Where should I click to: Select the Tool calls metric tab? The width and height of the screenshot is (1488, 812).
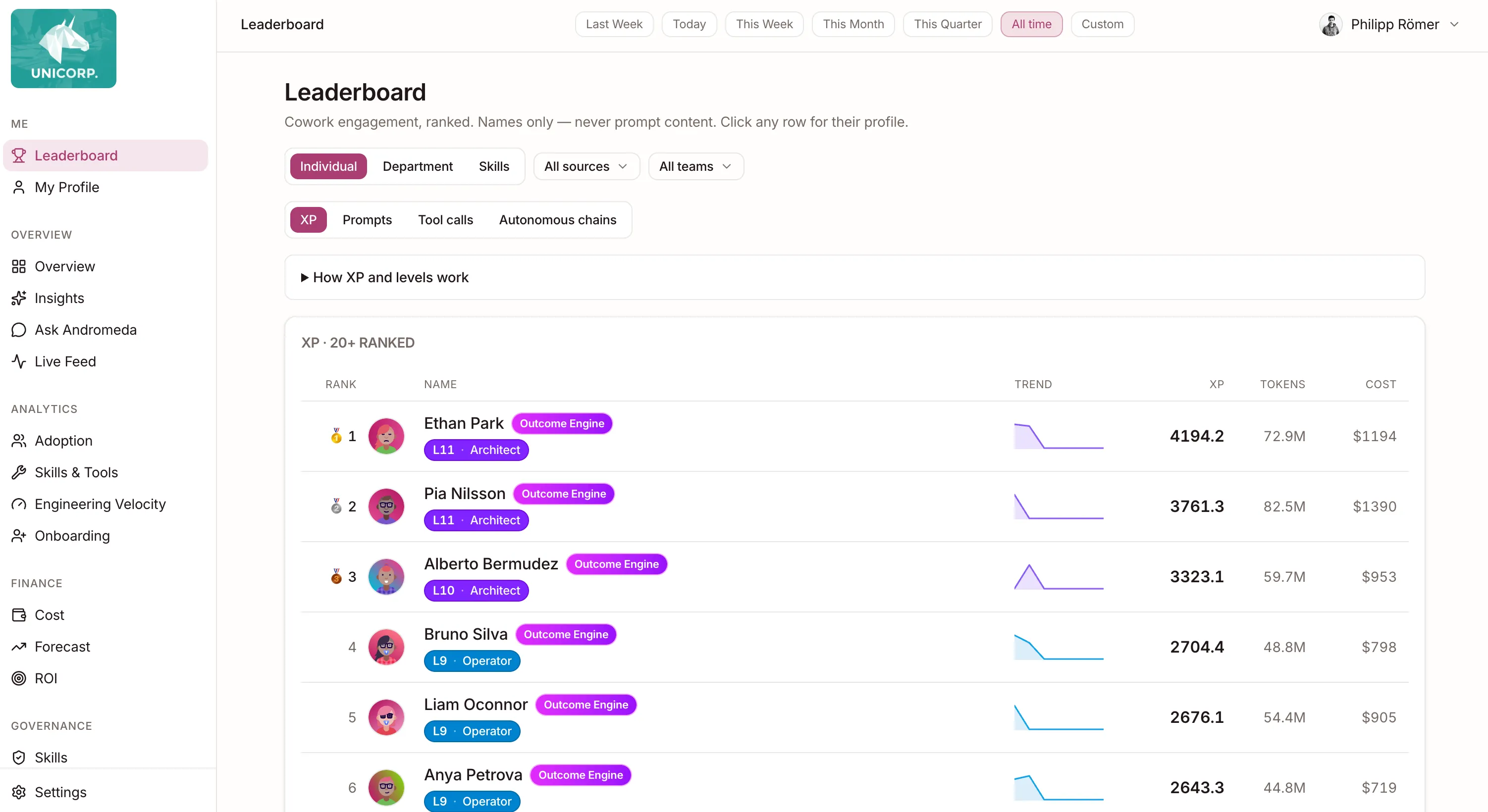[x=445, y=220]
